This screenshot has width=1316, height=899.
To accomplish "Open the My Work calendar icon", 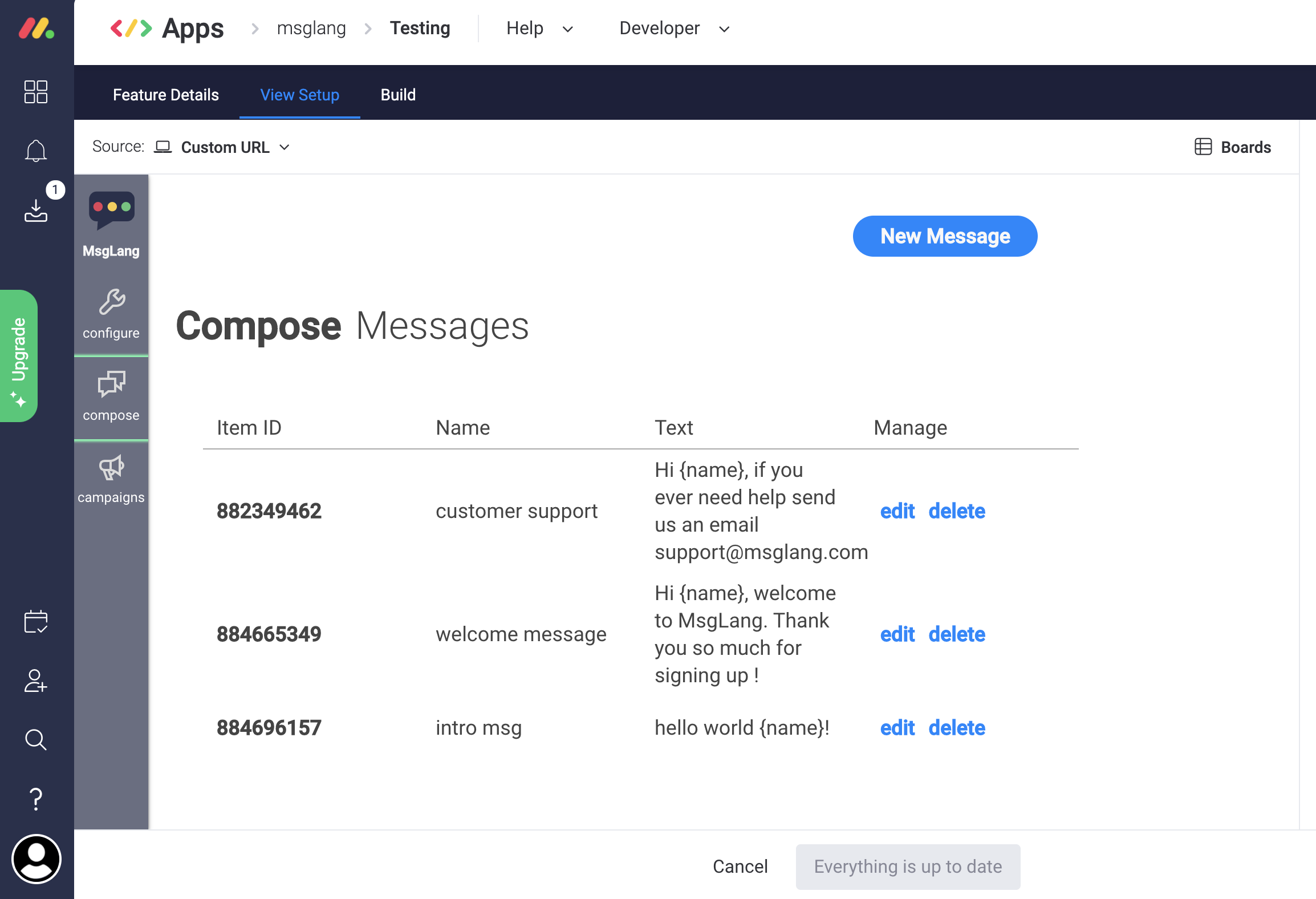I will (x=36, y=622).
